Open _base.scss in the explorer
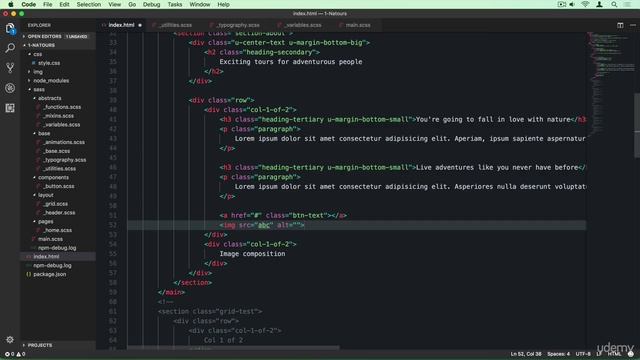The width and height of the screenshot is (640, 360). (57, 151)
